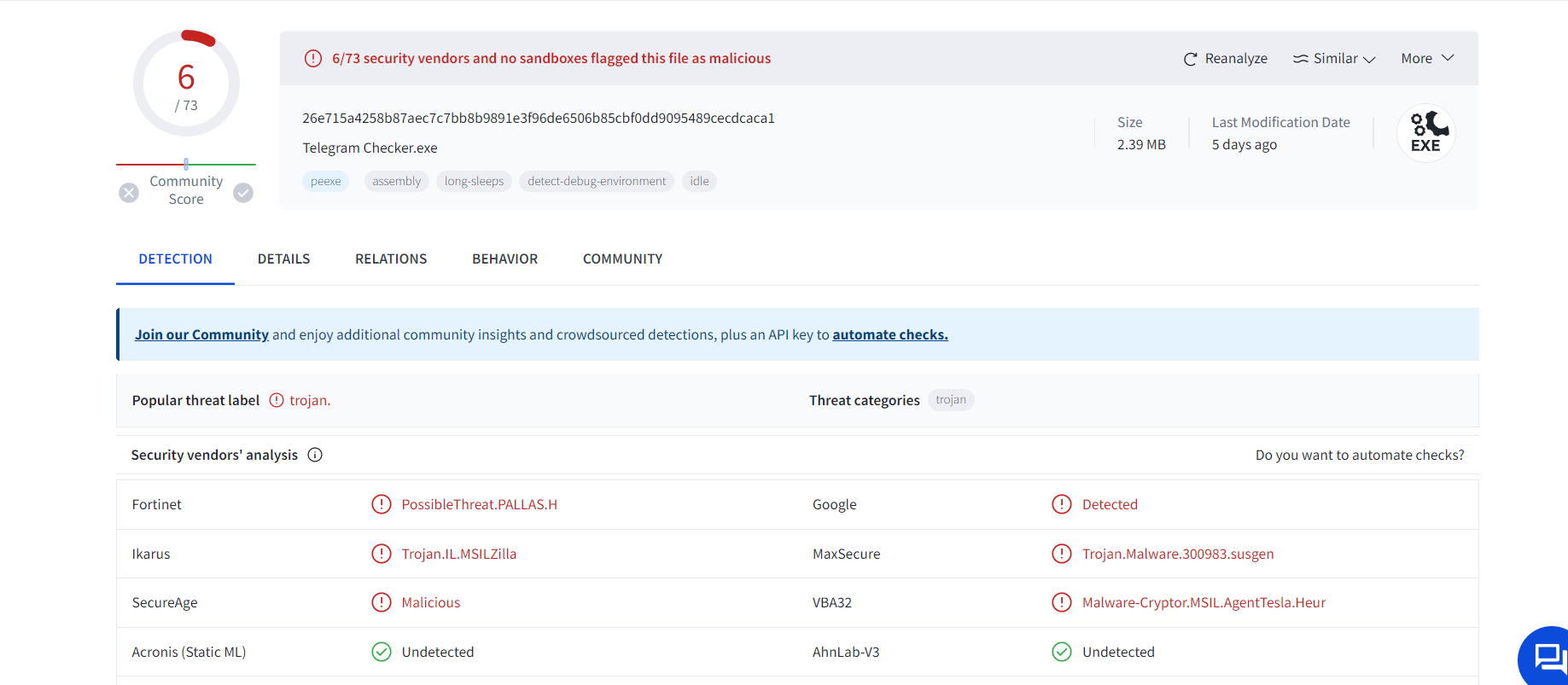Click the EXE file type icon
The height and width of the screenshot is (685, 1568).
[x=1425, y=133]
